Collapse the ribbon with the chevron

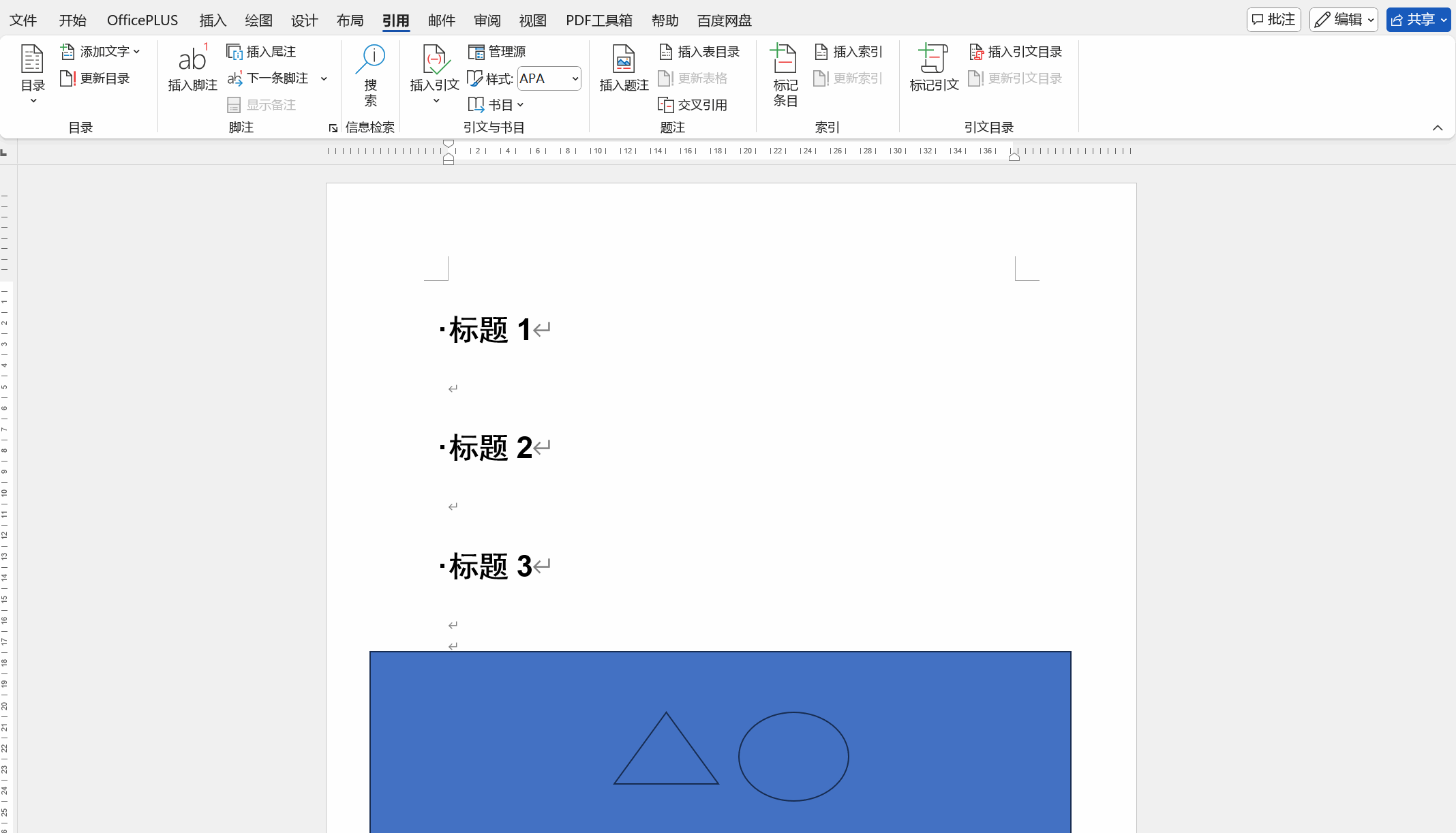(x=1438, y=127)
